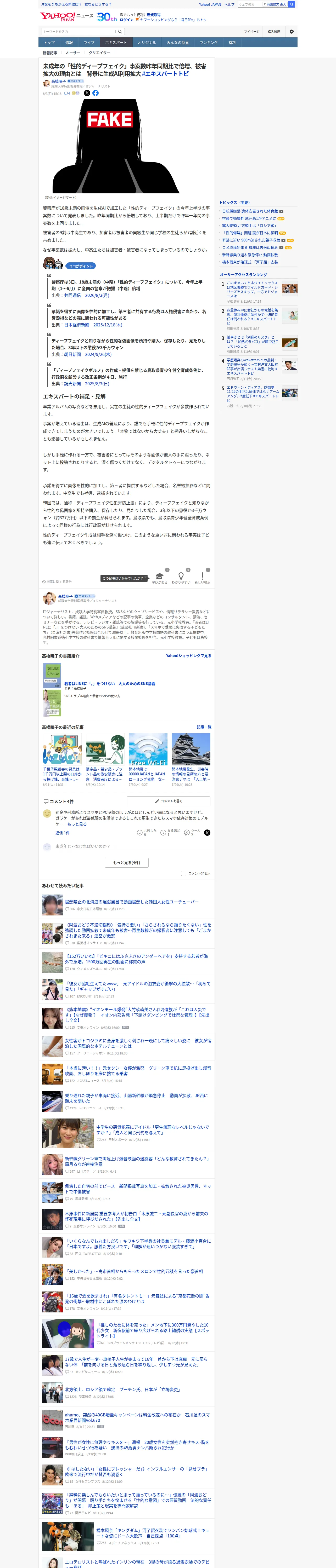Image resolution: width=336 pixels, height=1568 pixels.
Task: Open the みんなの意見 tab
Action: (x=178, y=43)
